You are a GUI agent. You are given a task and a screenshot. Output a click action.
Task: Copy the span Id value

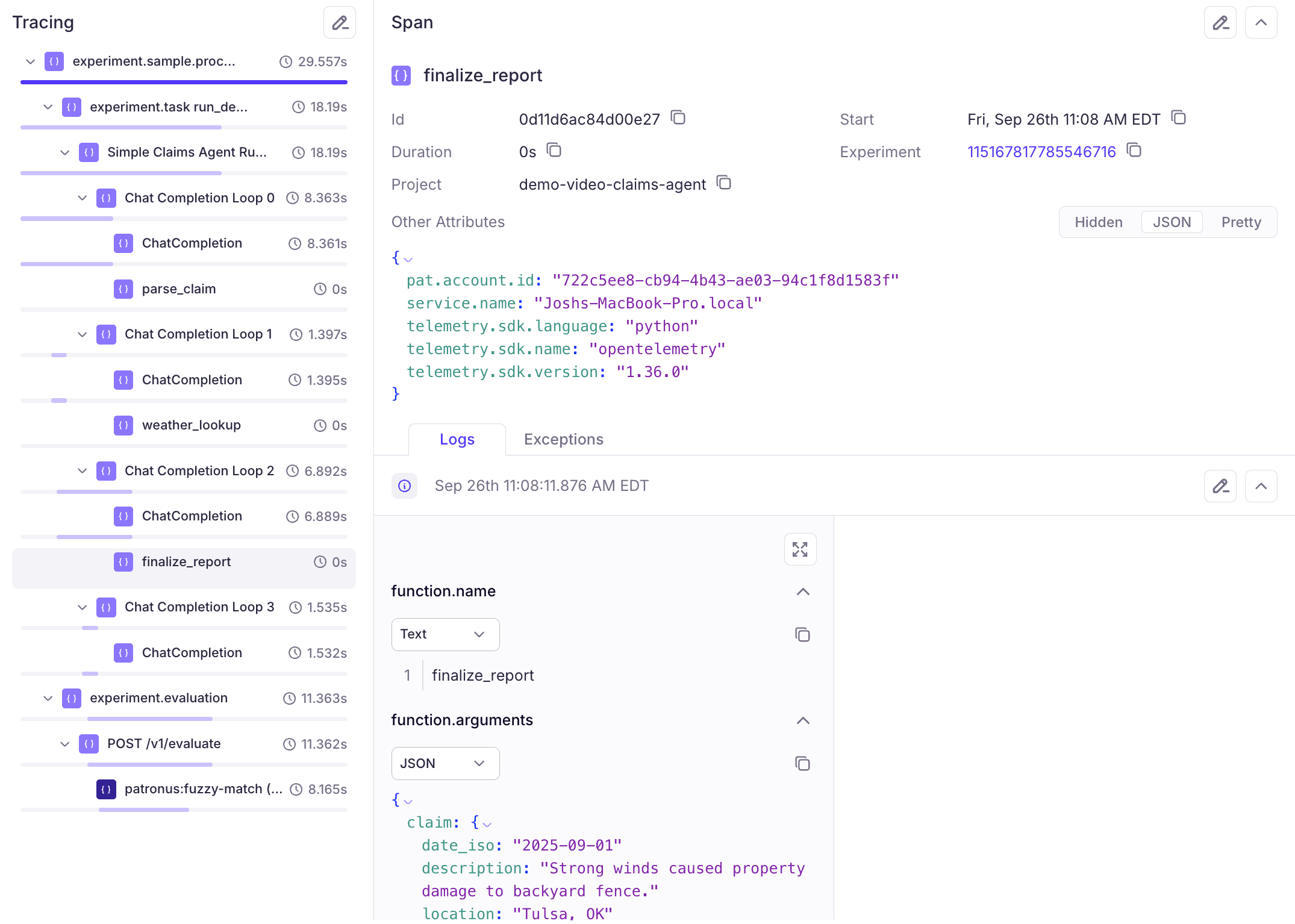(x=678, y=118)
